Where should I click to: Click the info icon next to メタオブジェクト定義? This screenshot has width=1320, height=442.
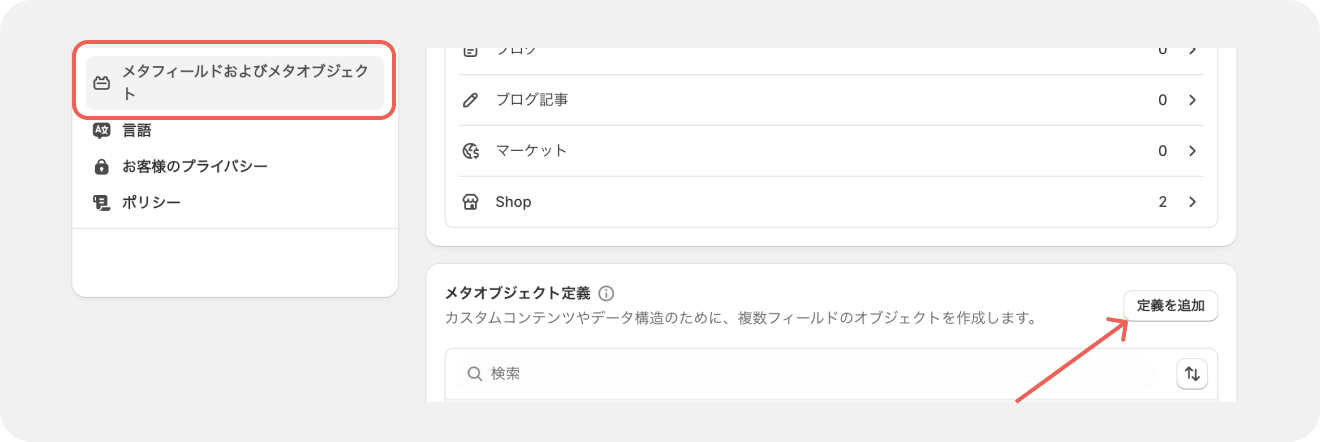(606, 294)
